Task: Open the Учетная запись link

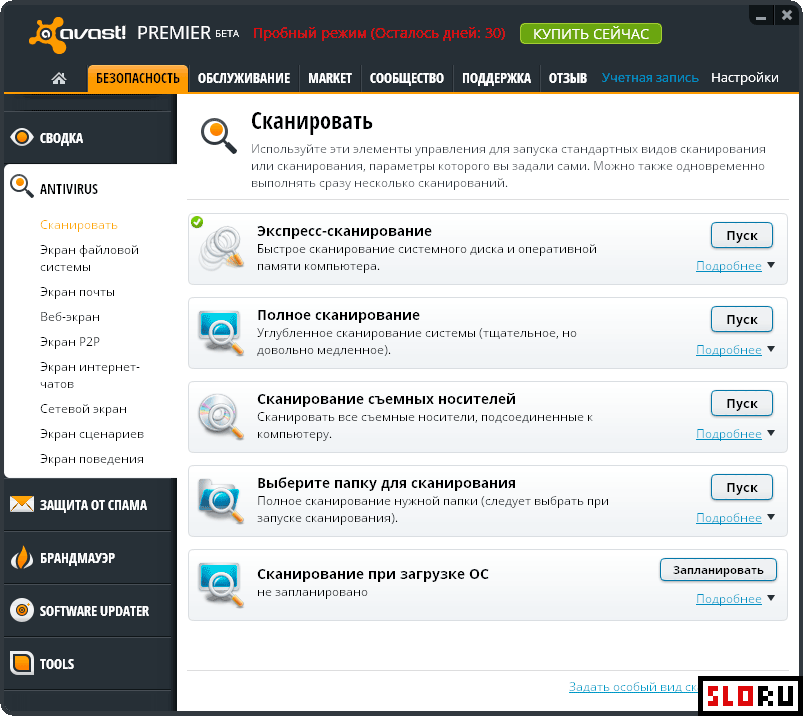Action: (x=650, y=78)
